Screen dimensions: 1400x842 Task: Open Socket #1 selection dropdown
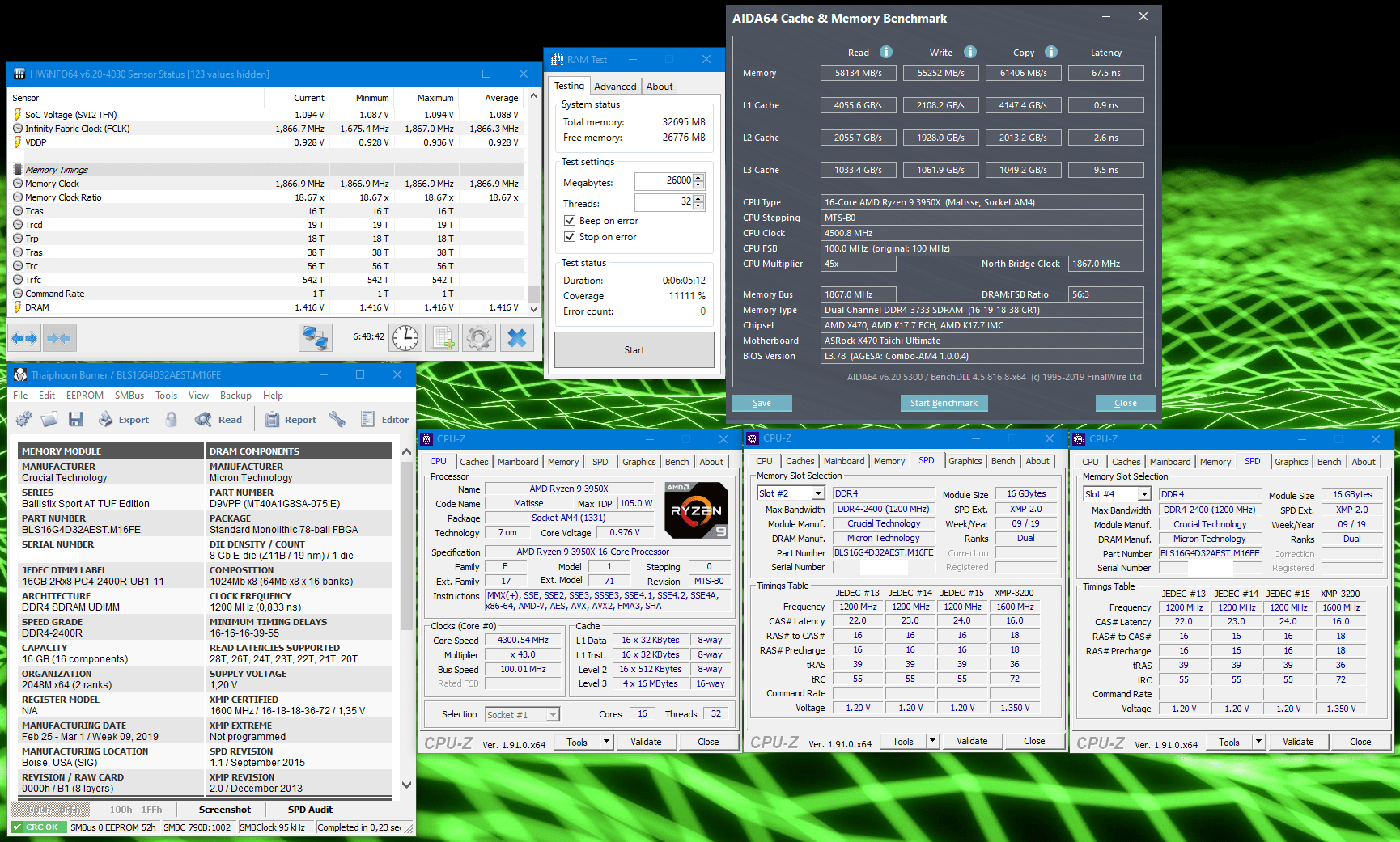tap(553, 715)
